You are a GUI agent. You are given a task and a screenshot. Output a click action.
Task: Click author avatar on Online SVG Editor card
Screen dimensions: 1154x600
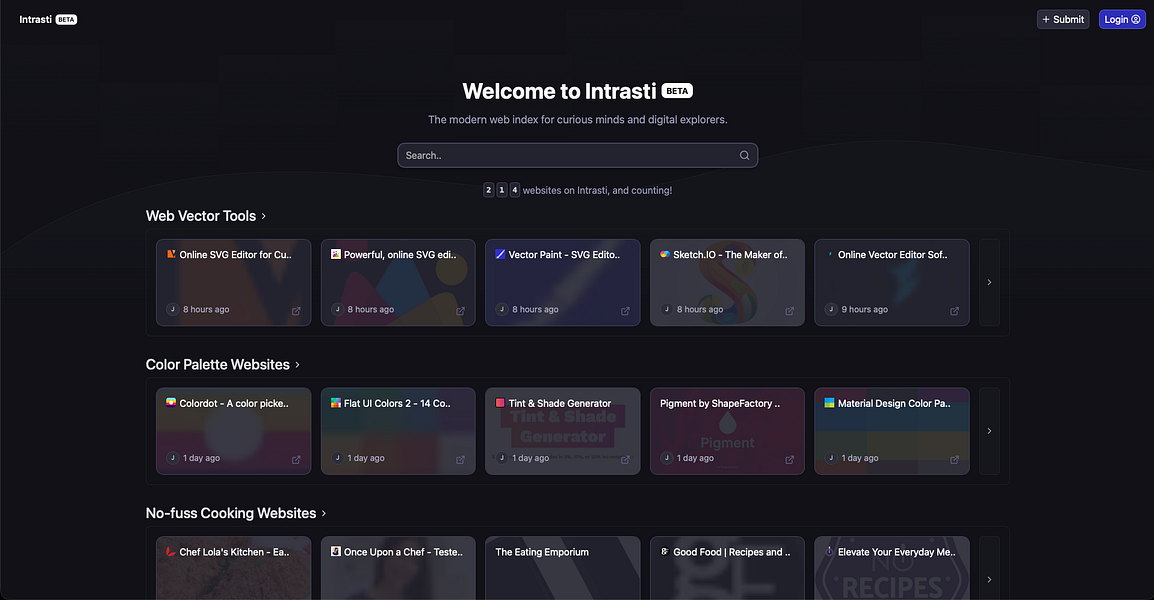click(x=173, y=309)
